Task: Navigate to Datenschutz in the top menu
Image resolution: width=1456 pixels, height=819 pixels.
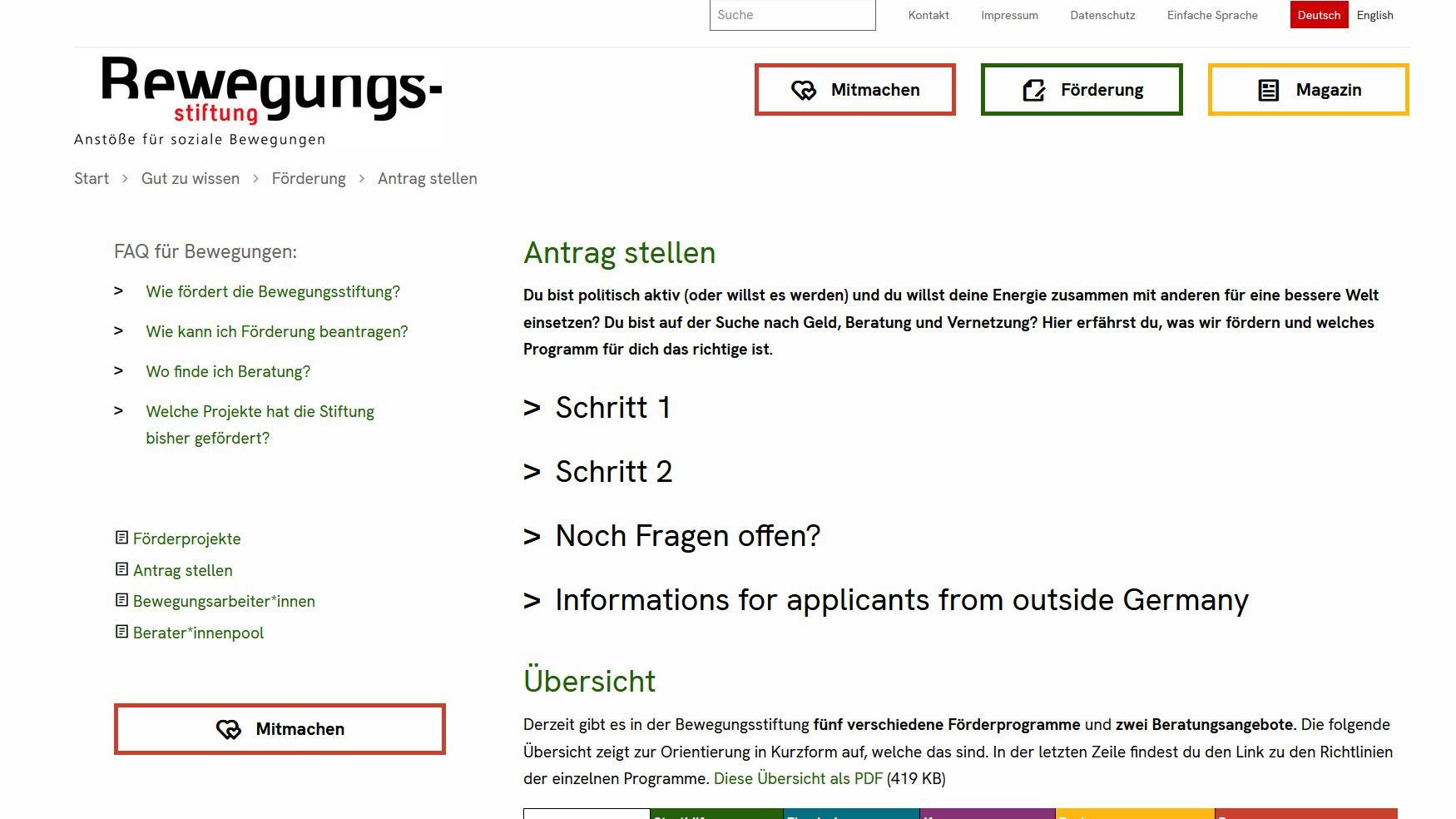Action: 1102,14
